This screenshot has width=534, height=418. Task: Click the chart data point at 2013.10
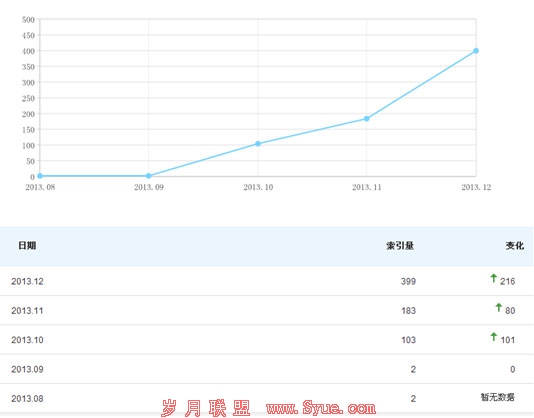tap(258, 144)
